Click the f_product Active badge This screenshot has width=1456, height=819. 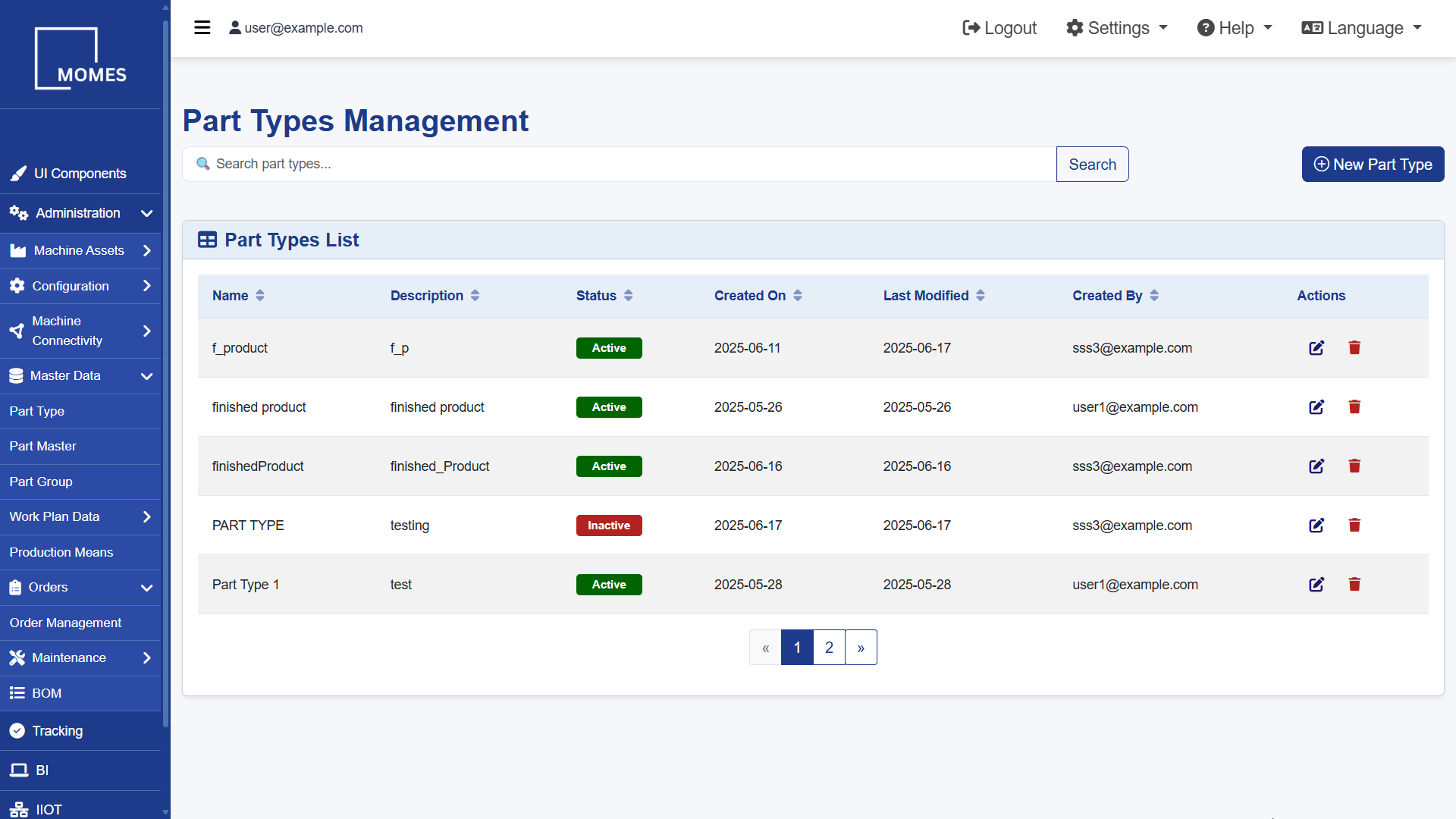[609, 348]
